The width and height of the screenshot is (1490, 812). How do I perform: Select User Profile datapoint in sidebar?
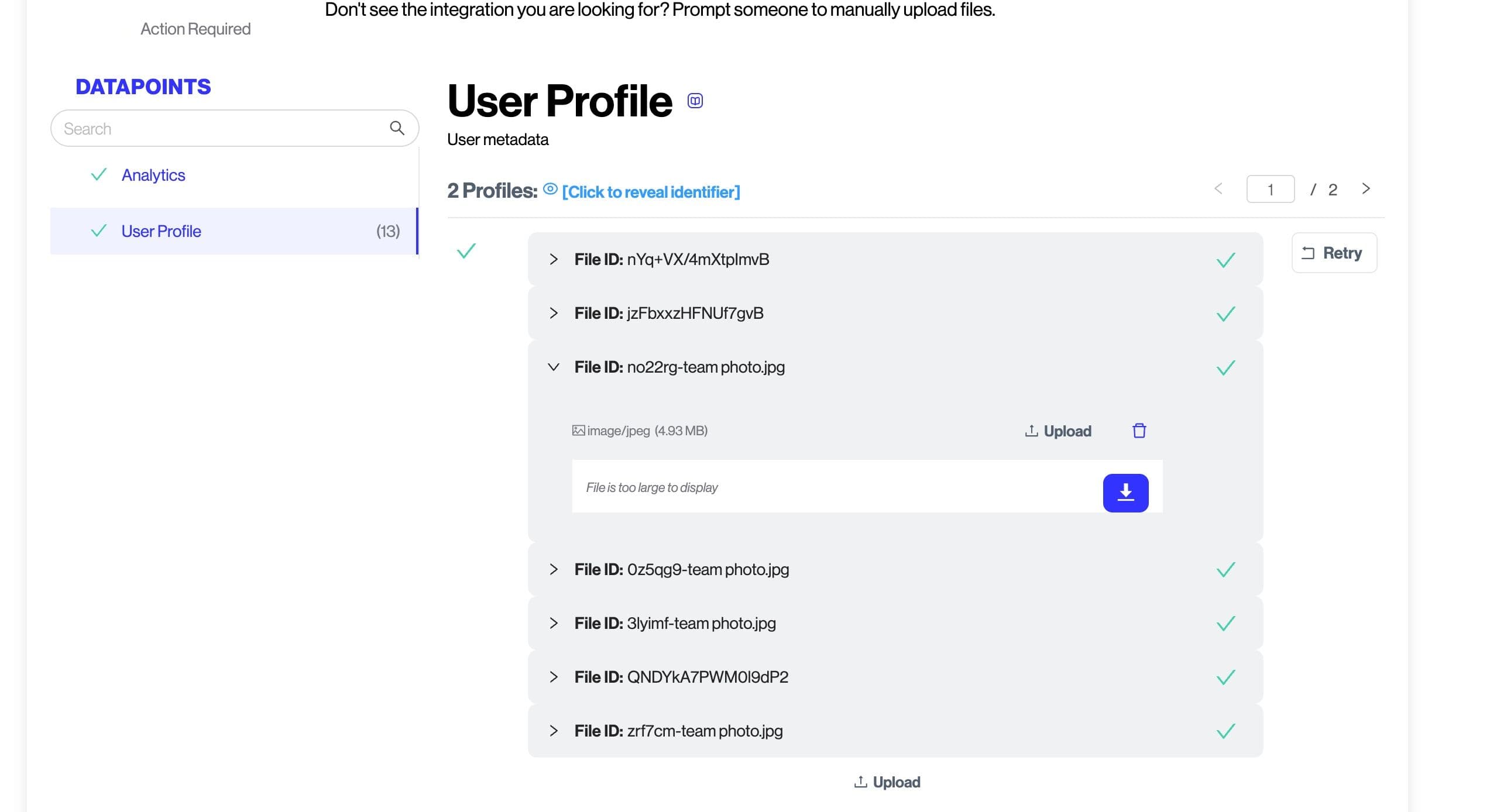point(161,231)
